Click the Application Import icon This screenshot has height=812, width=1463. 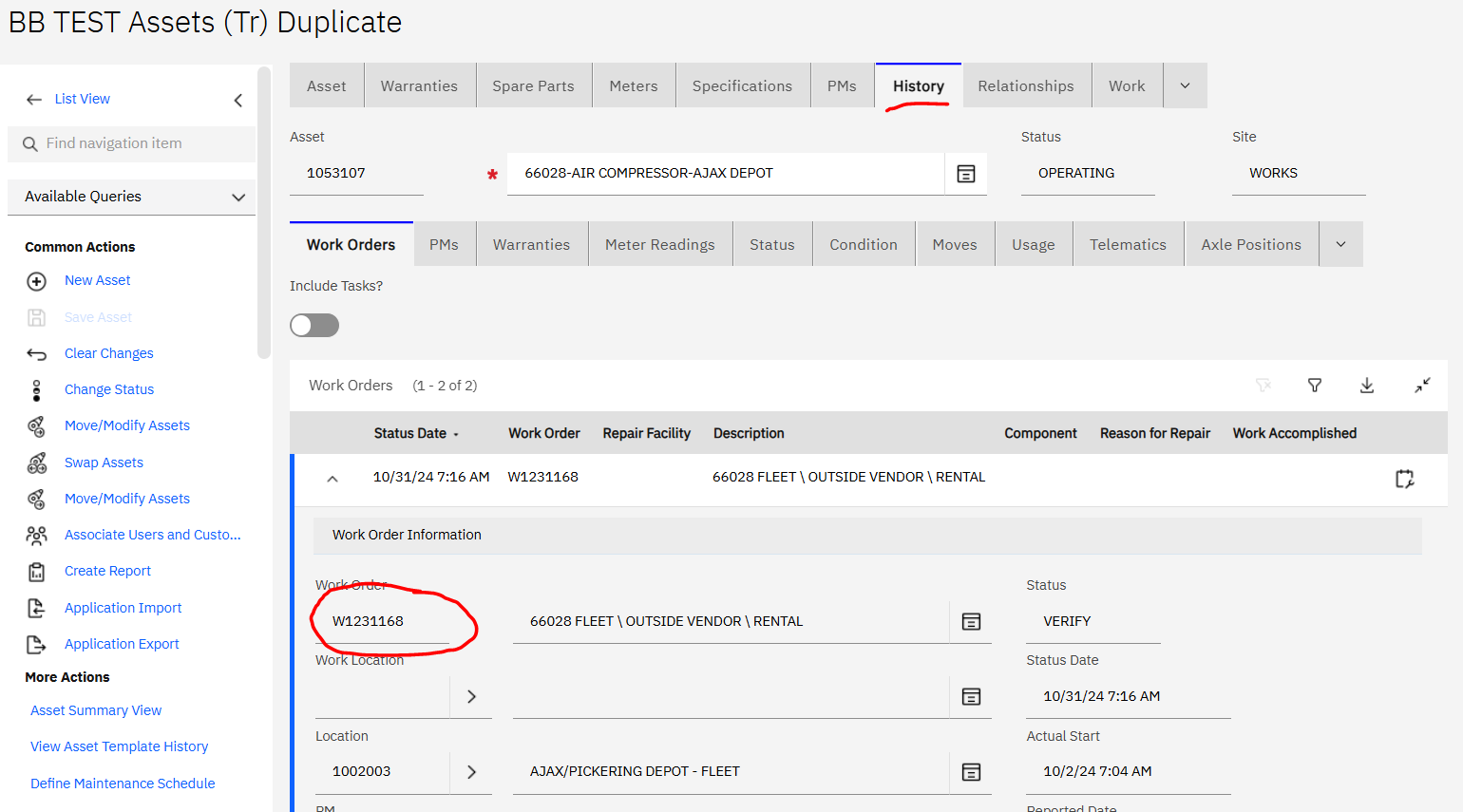[x=36, y=607]
